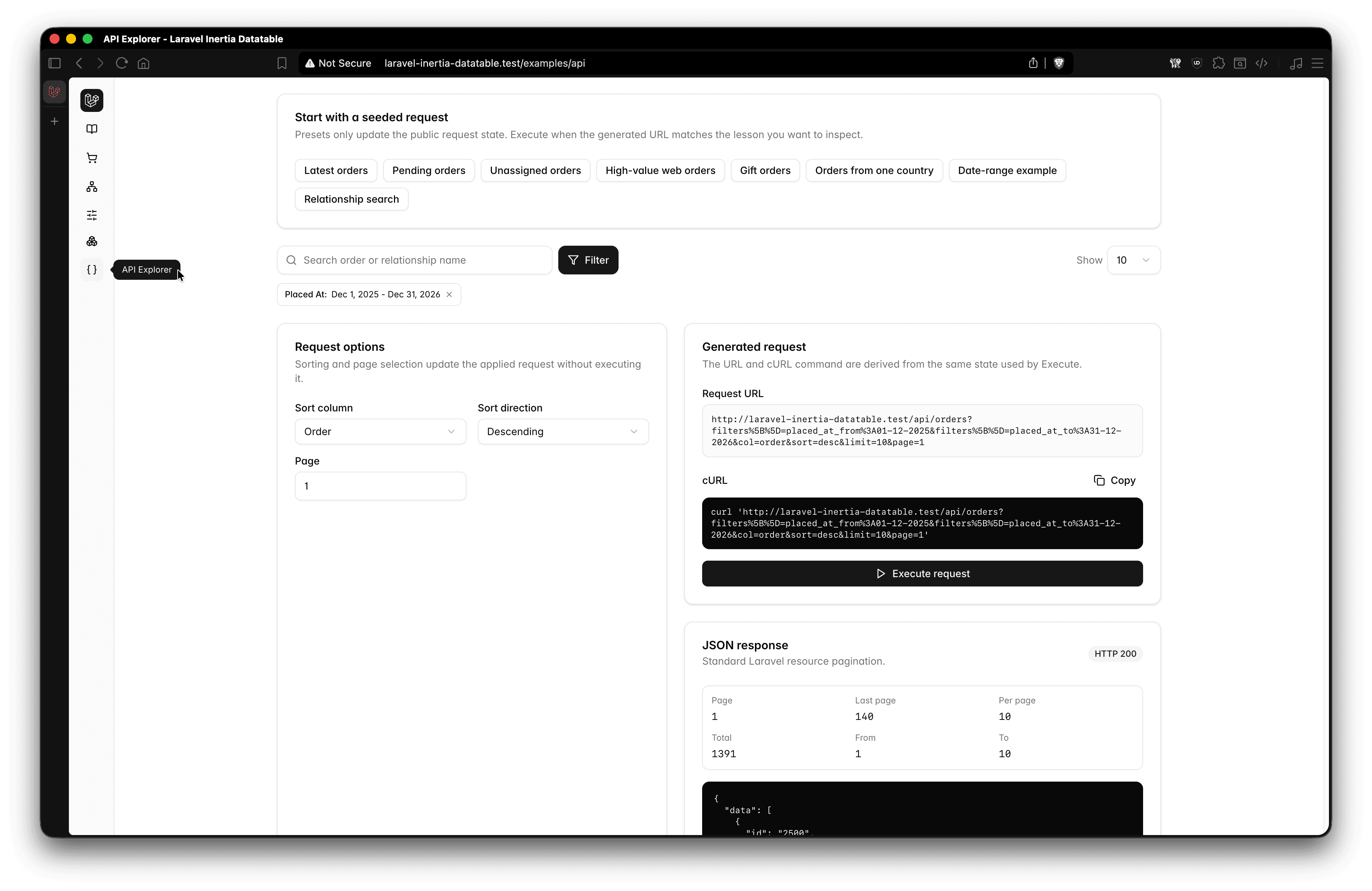
Task: Click the Not Secure warning indicator
Action: (x=338, y=63)
